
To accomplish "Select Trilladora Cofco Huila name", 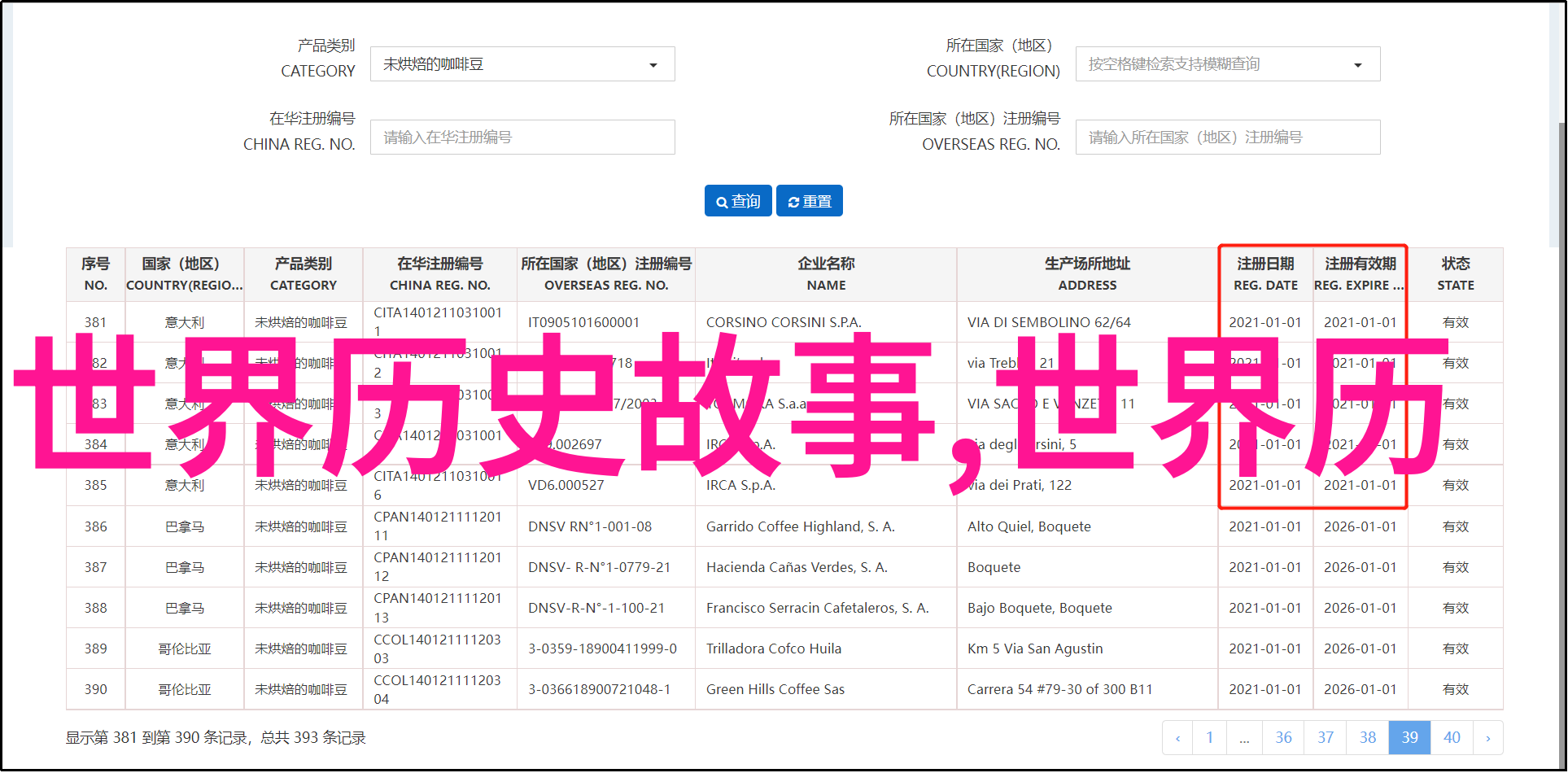I will click(x=774, y=649).
